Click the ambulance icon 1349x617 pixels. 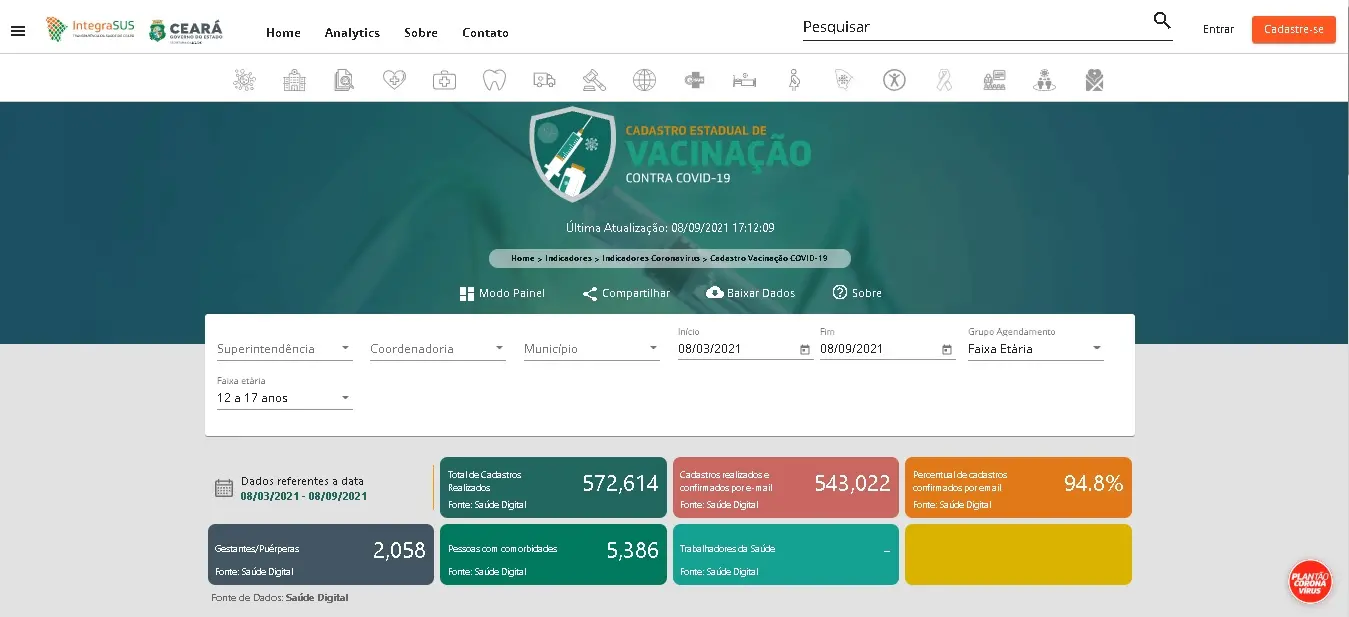tap(544, 80)
